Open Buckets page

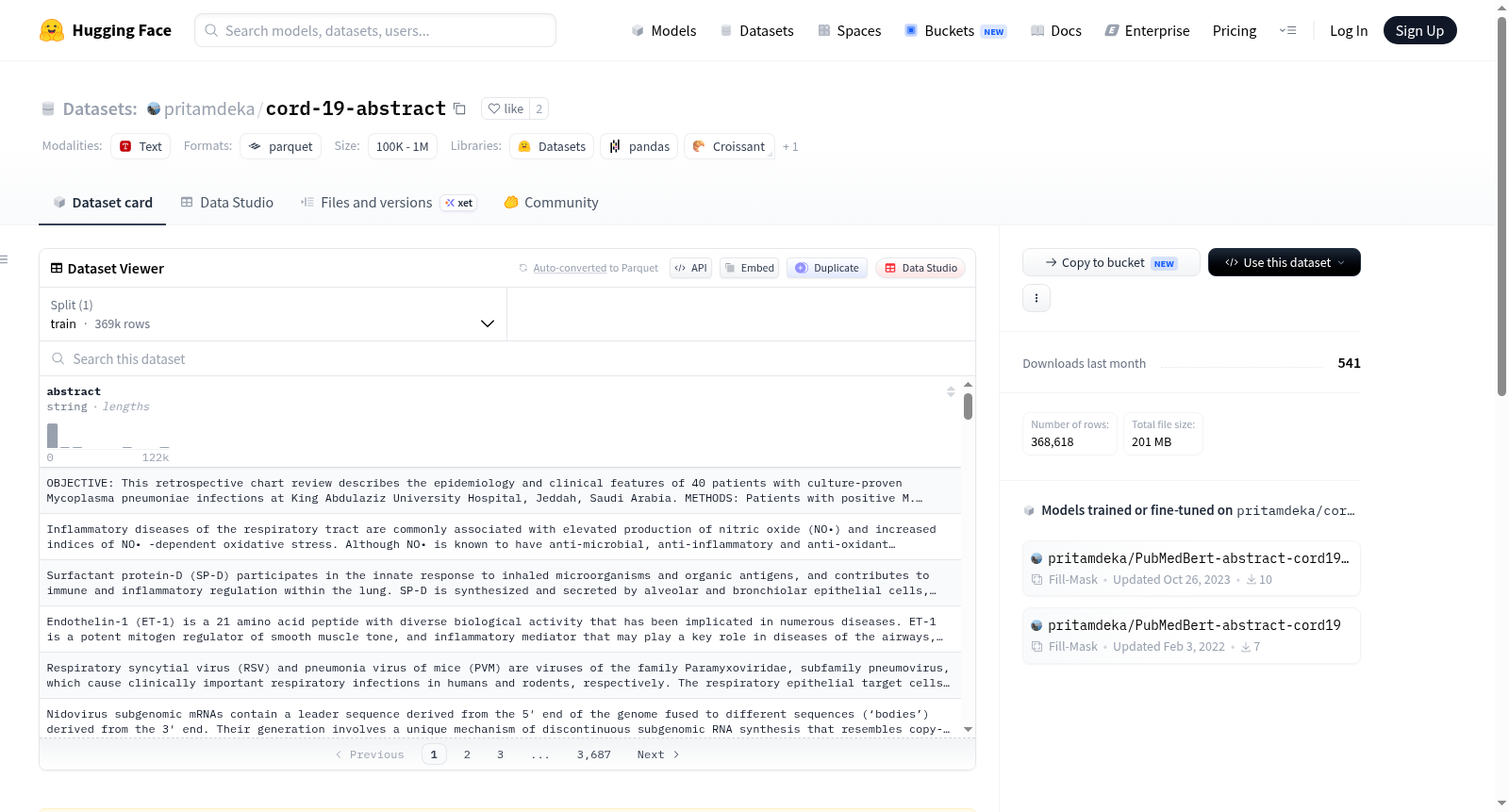tap(954, 30)
